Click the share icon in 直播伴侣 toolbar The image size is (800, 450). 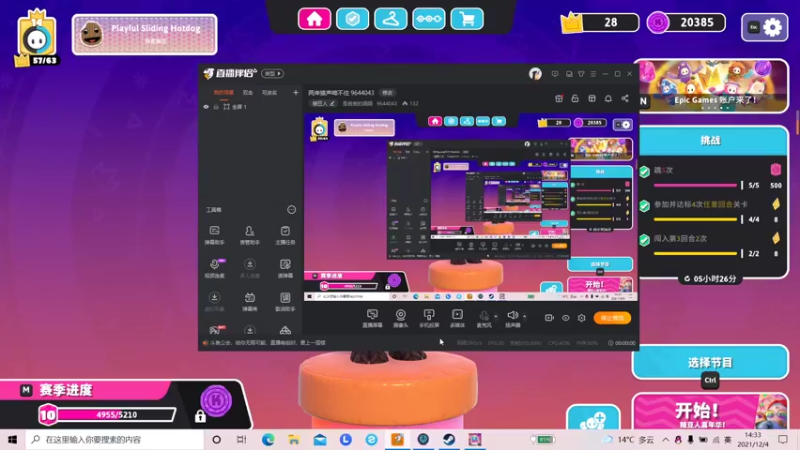(x=625, y=98)
